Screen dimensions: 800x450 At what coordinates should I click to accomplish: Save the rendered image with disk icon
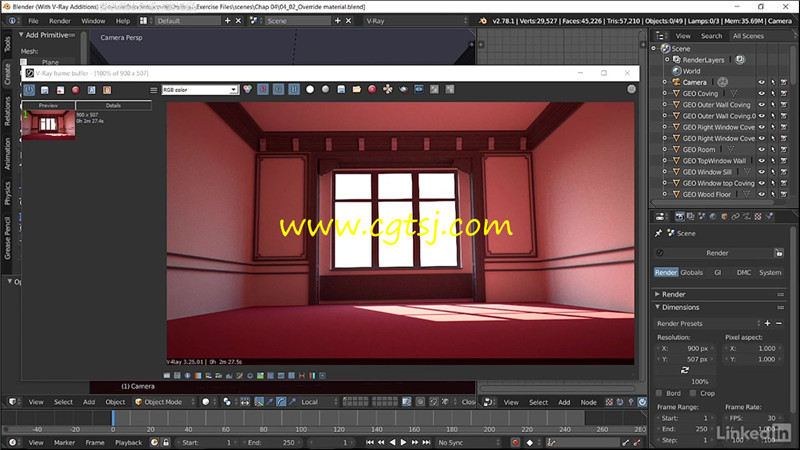point(341,89)
